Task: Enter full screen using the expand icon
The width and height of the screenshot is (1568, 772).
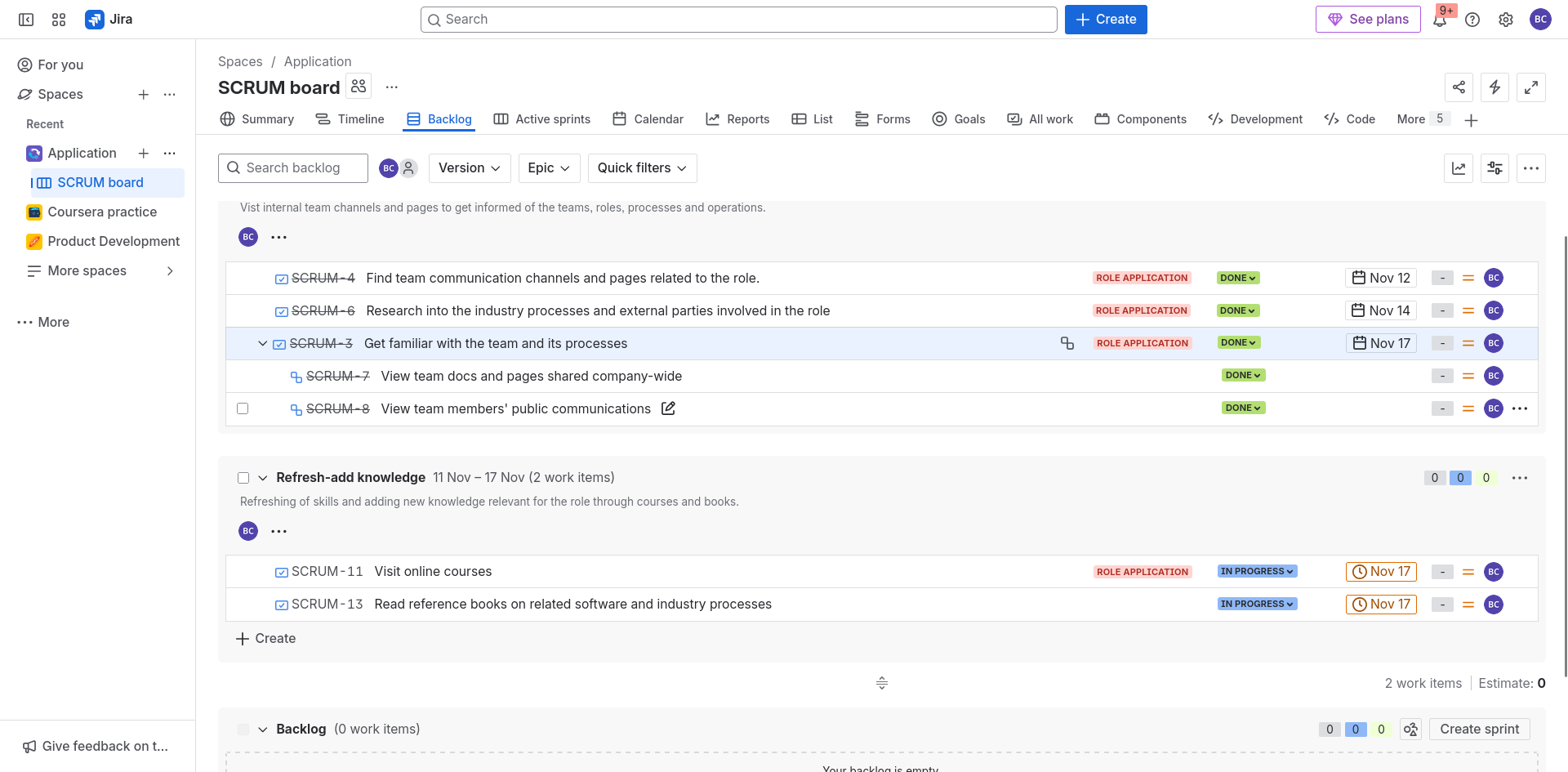Action: point(1530,87)
